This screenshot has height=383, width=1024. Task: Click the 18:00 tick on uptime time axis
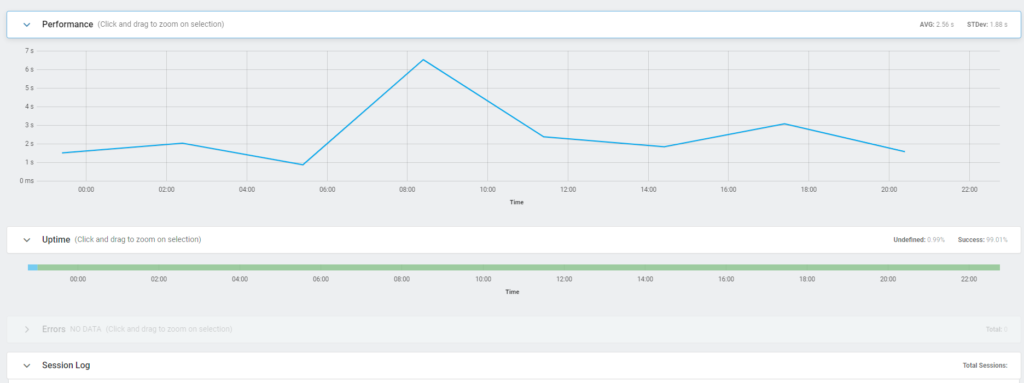coord(807,279)
